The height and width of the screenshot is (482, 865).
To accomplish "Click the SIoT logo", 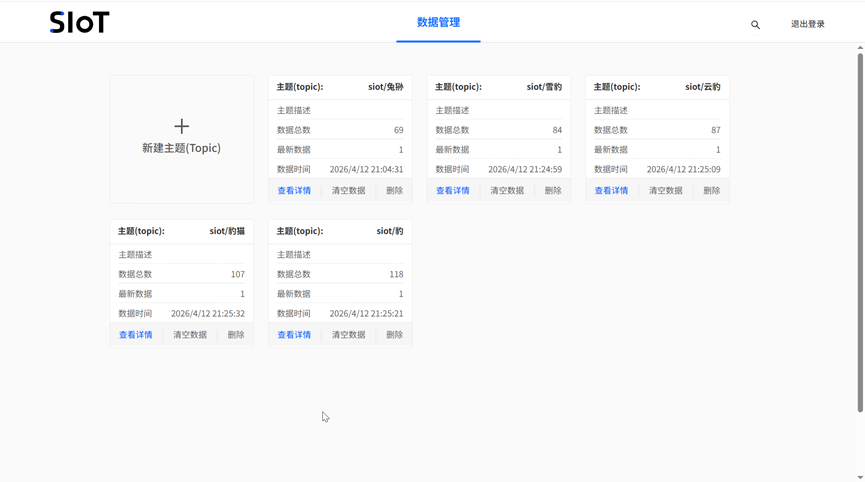I will (79, 23).
